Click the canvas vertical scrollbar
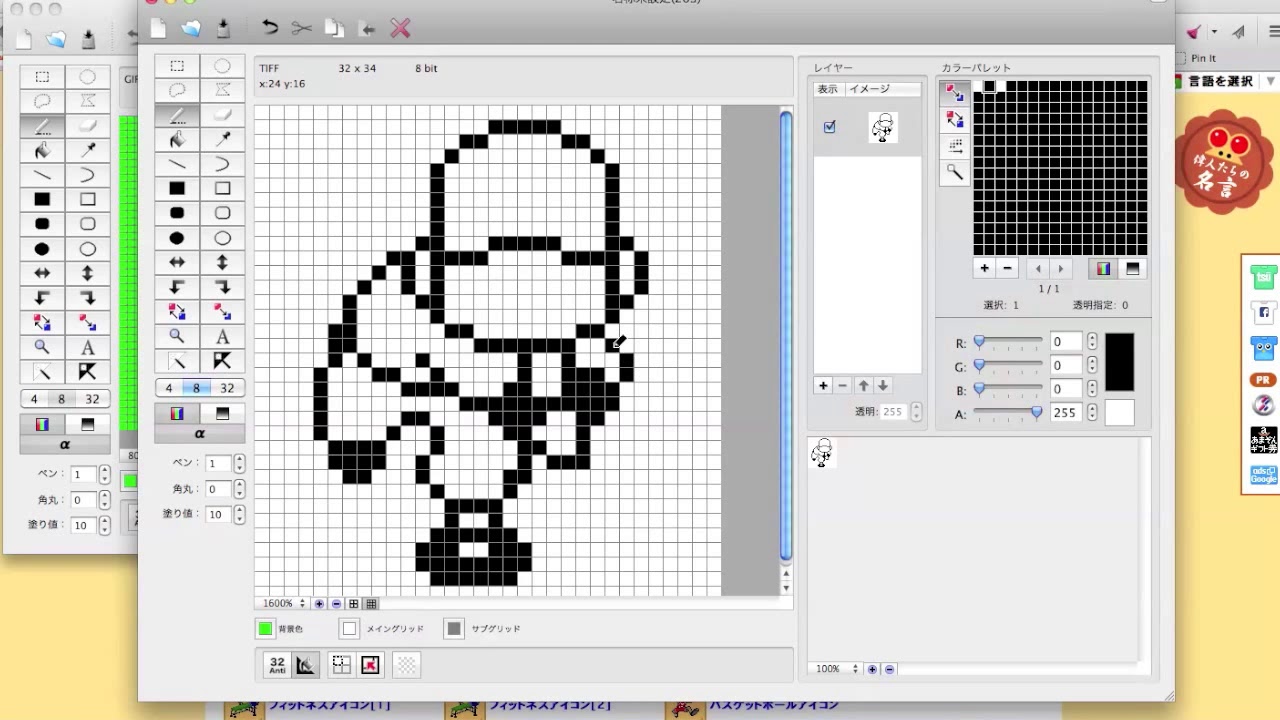1280x720 pixels. tap(786, 335)
